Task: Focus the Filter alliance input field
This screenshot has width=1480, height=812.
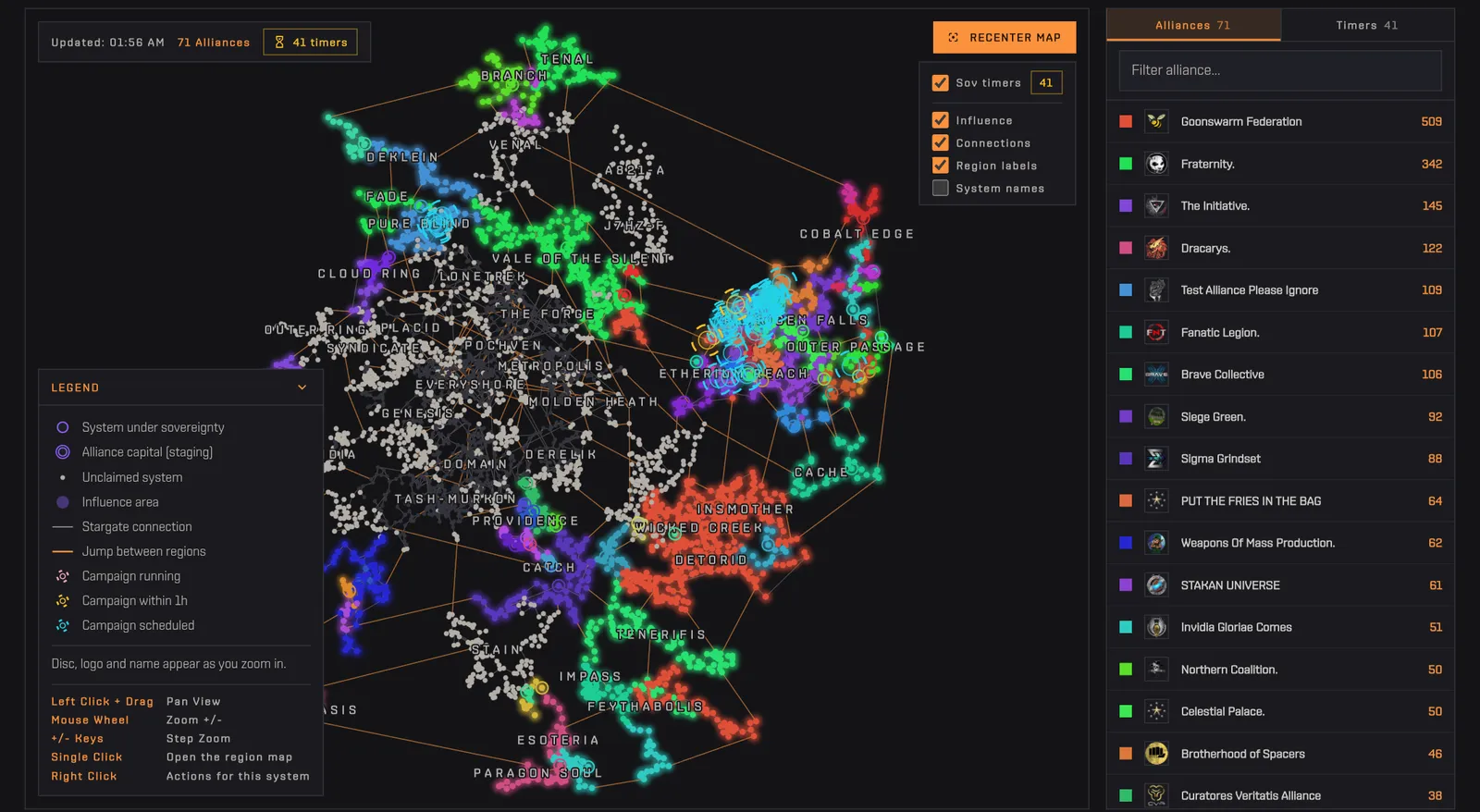Action: 1280,70
